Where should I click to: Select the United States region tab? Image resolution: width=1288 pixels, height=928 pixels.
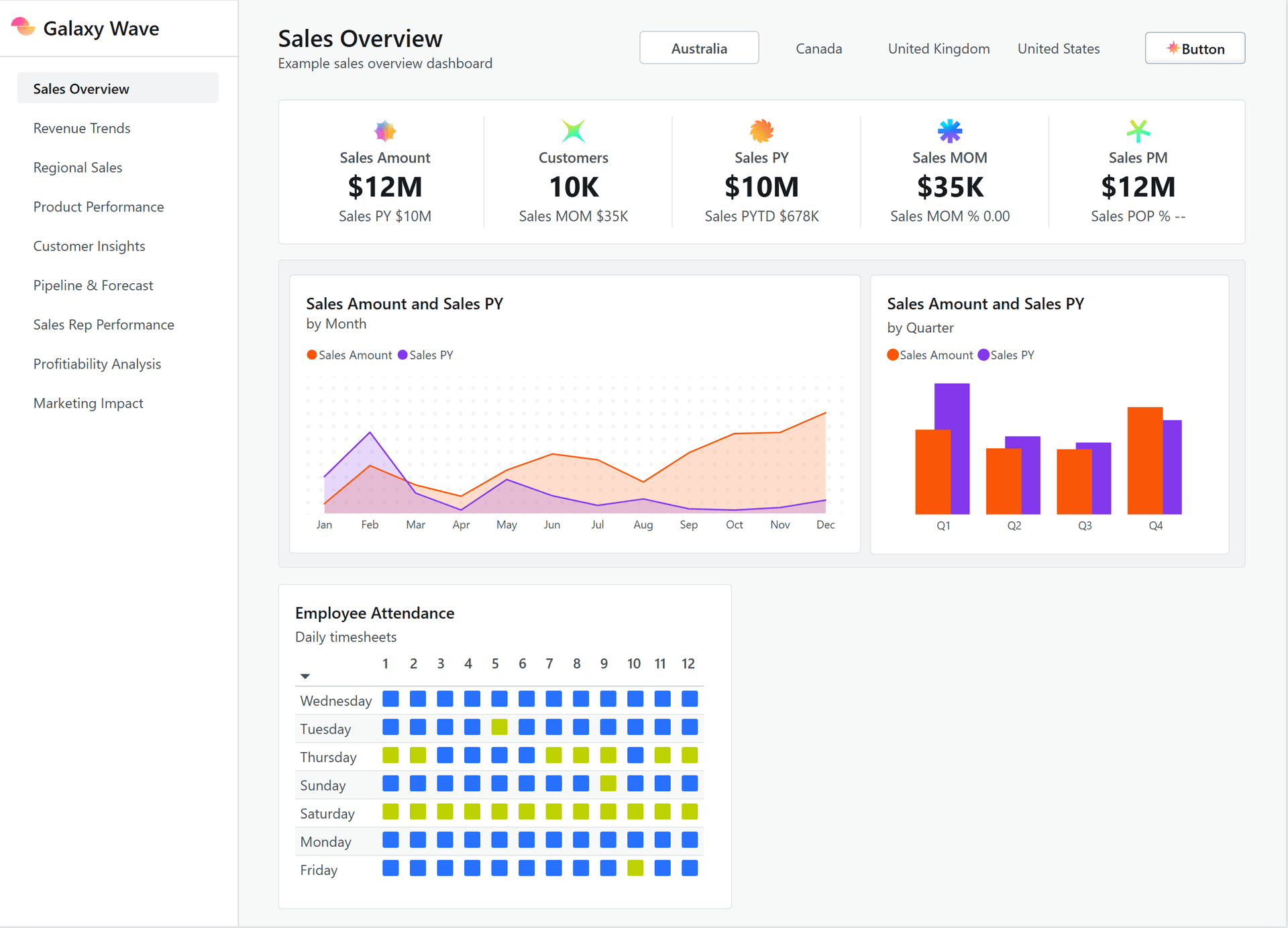click(x=1059, y=48)
